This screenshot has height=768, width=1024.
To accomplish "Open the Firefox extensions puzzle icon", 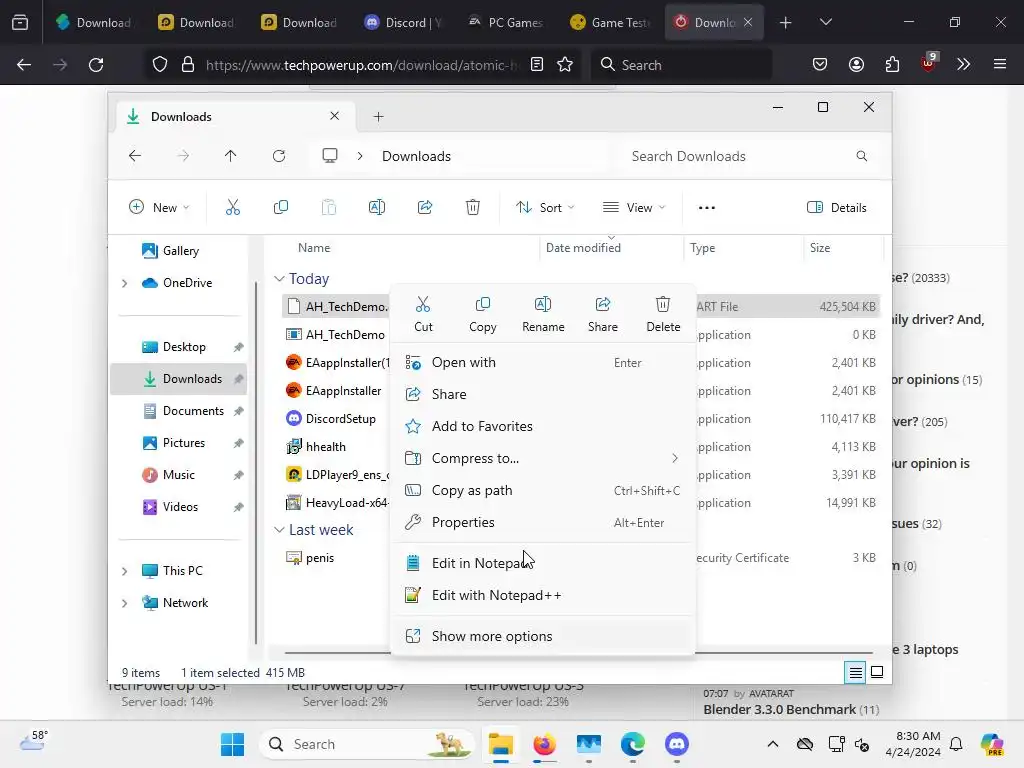I will click(x=892, y=65).
